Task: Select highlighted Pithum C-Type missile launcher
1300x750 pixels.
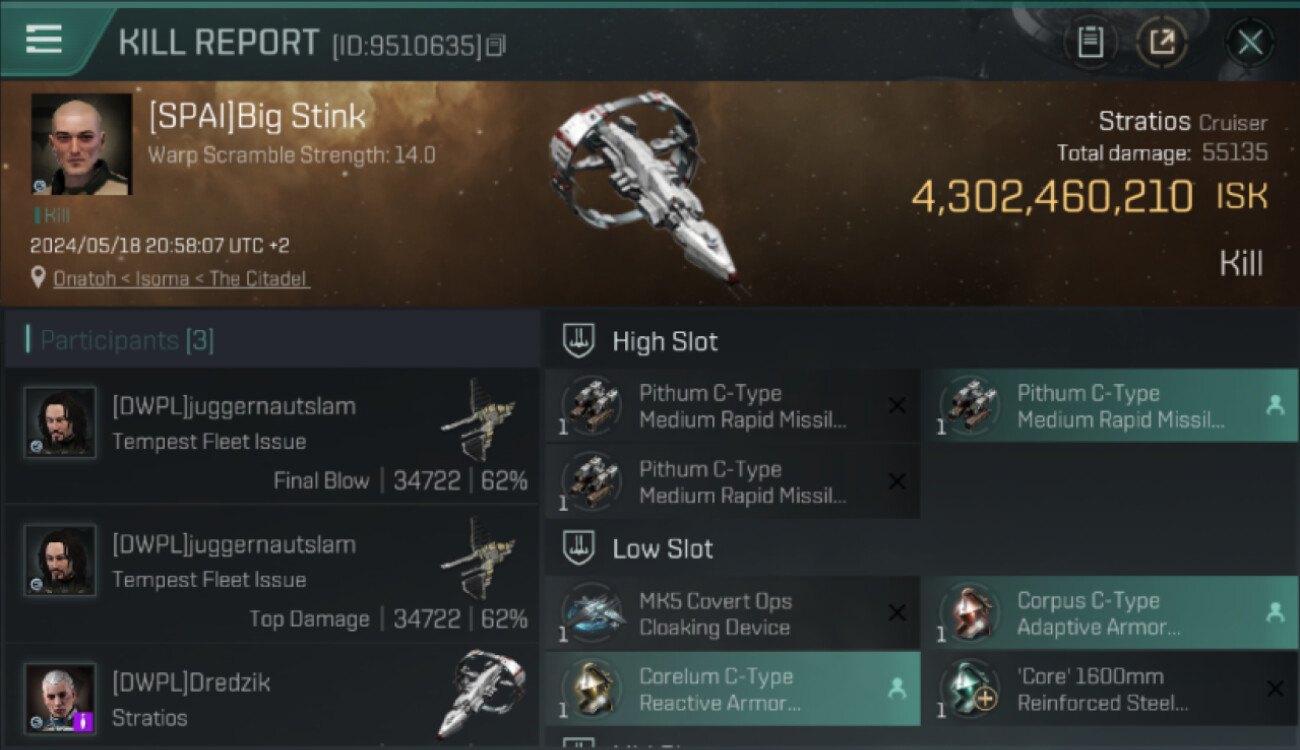Action: click(1109, 406)
